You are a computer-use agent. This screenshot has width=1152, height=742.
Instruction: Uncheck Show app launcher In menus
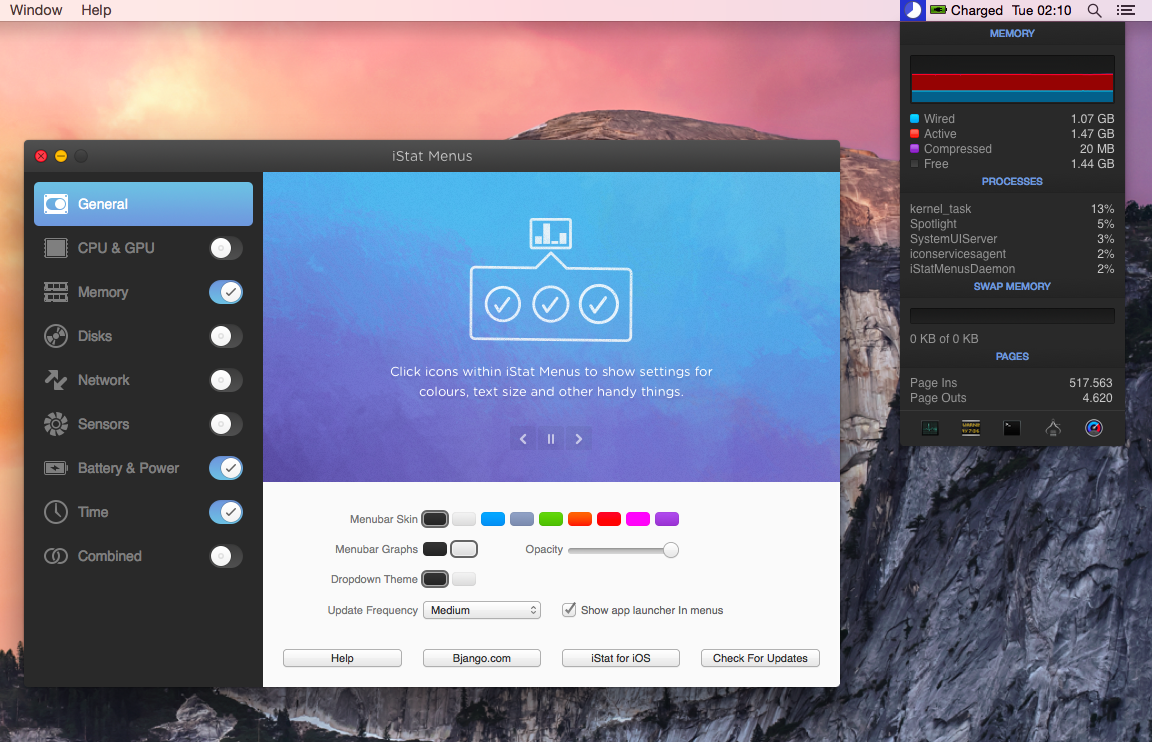(x=568, y=610)
